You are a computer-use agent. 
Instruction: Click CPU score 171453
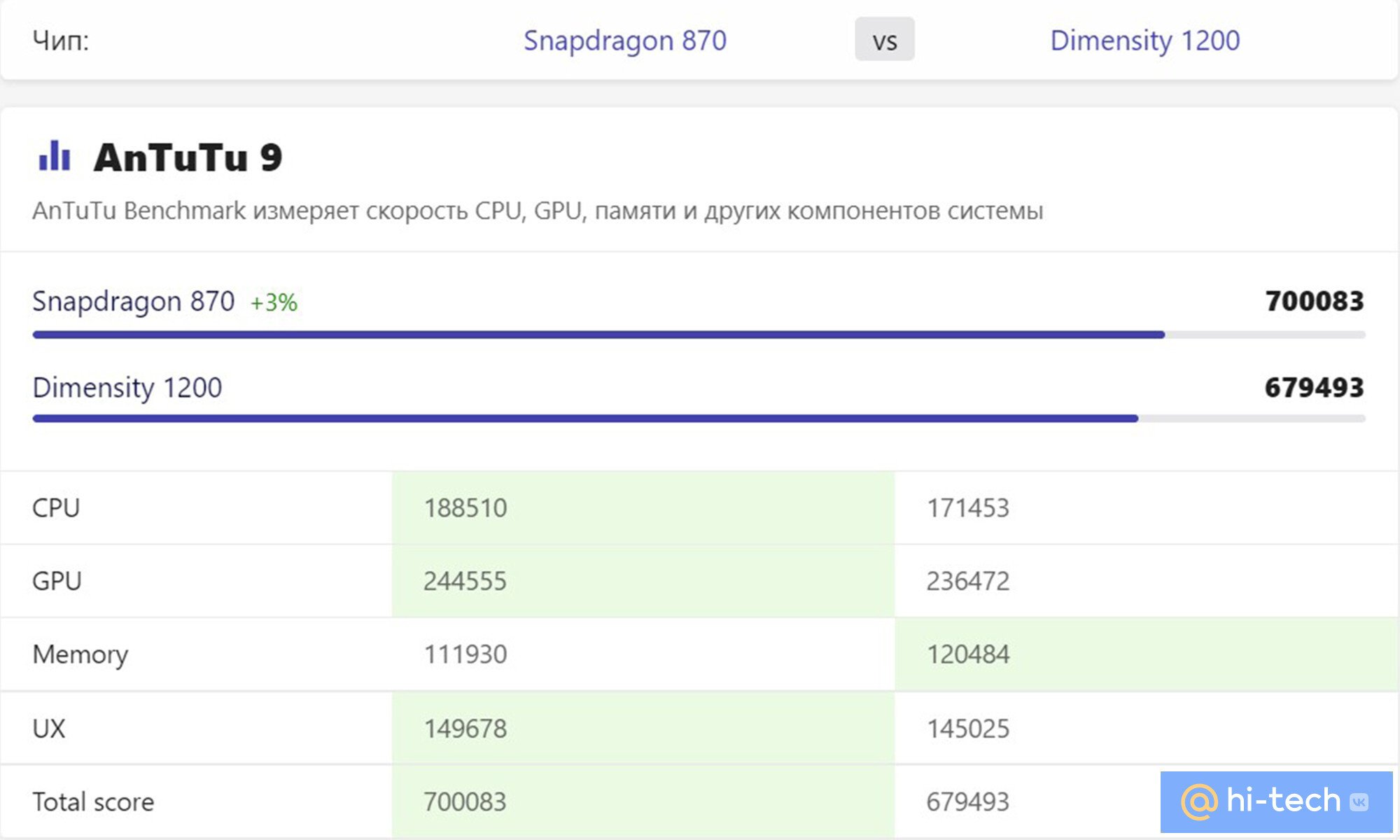[968, 507]
